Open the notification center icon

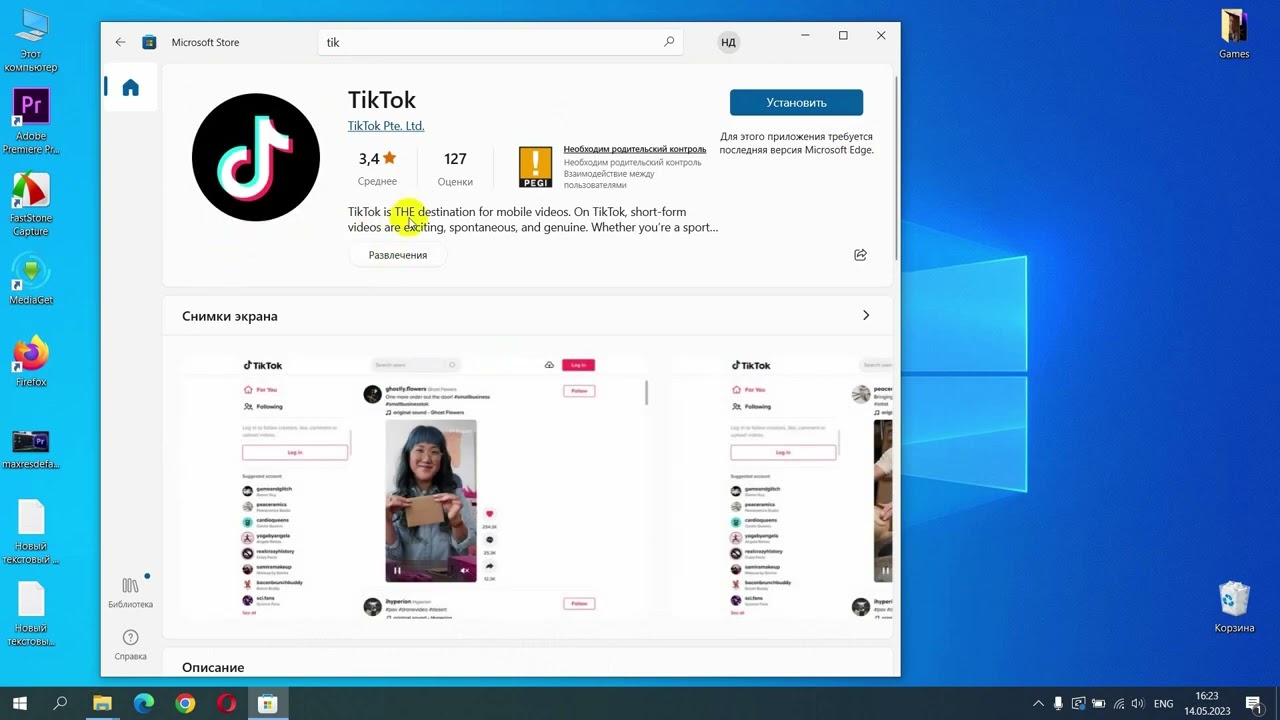1254,704
